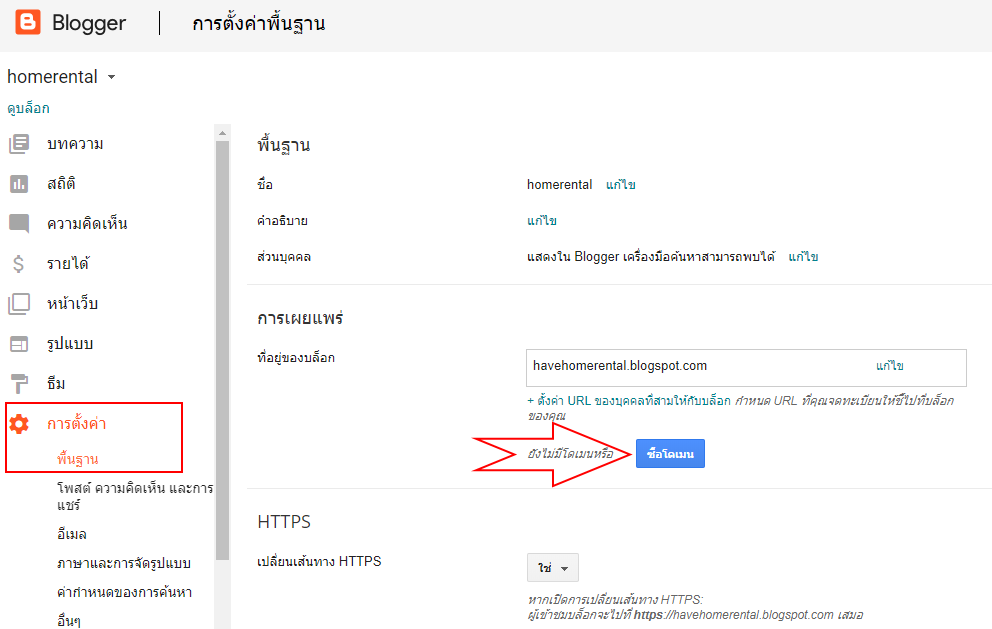Image resolution: width=992 pixels, height=629 pixels.
Task: Click ตั้งค่า URL ของบุคคลที่สาม link
Action: click(x=629, y=401)
